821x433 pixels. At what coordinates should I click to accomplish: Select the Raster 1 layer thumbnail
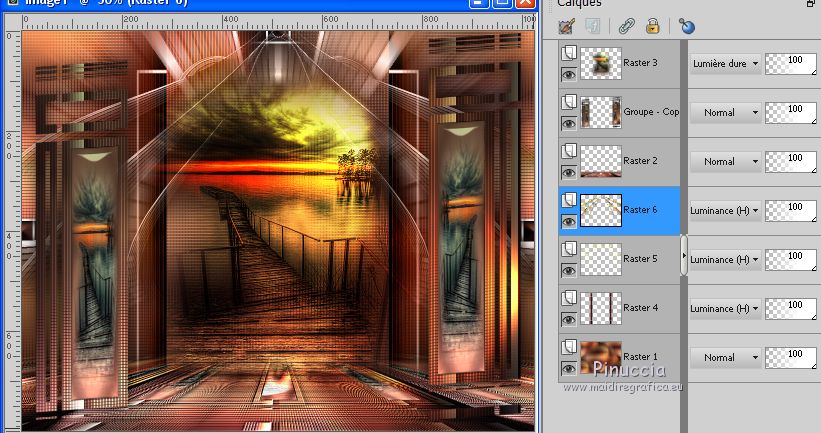pyautogui.click(x=601, y=357)
